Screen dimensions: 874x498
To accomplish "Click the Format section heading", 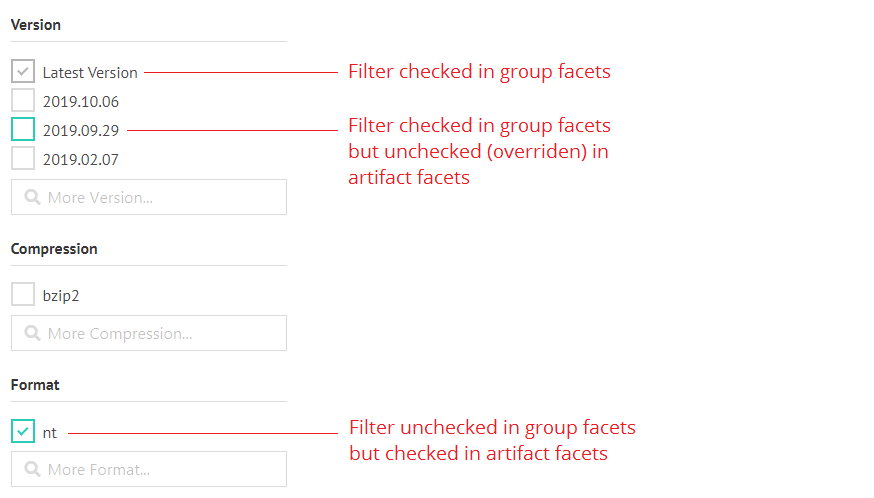I will tap(35, 385).
